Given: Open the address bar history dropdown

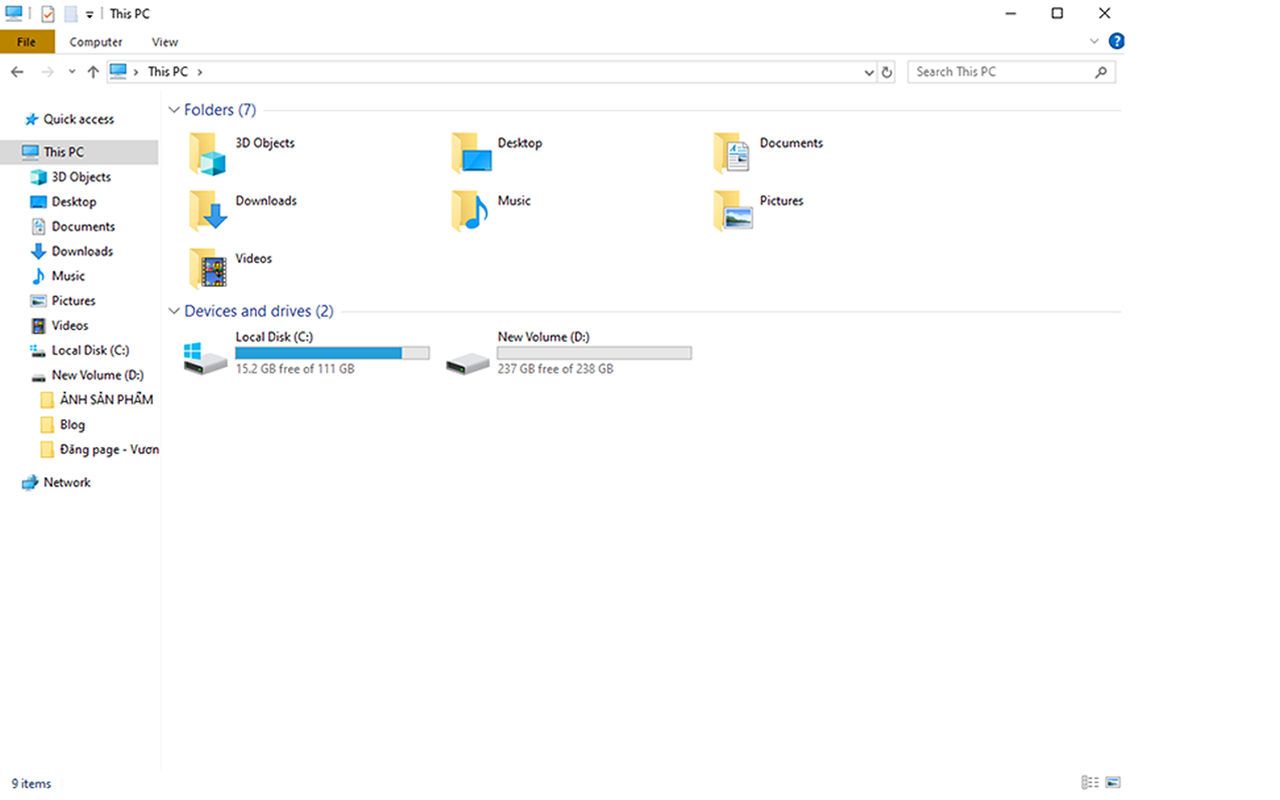Looking at the screenshot, I should 868,72.
